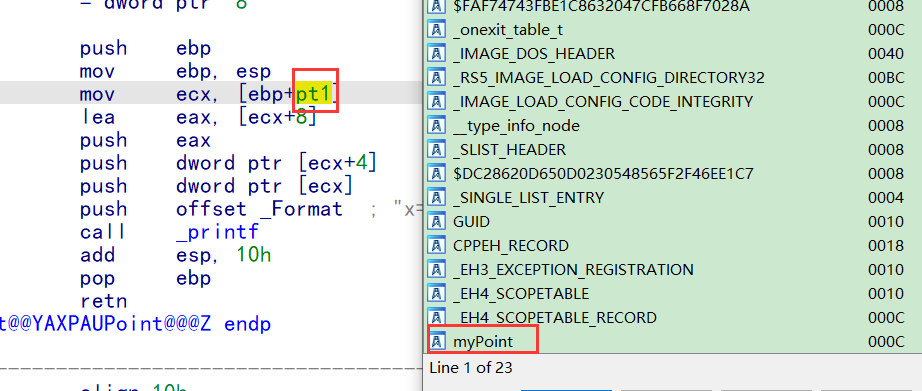Click the "push dword ptr [ecx+4]" line

[228, 163]
